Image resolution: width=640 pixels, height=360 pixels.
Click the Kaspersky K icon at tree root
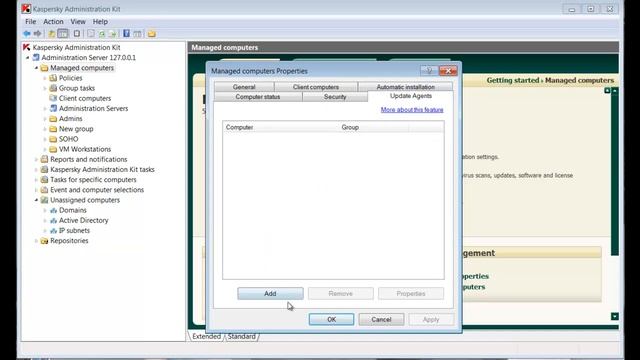27,47
